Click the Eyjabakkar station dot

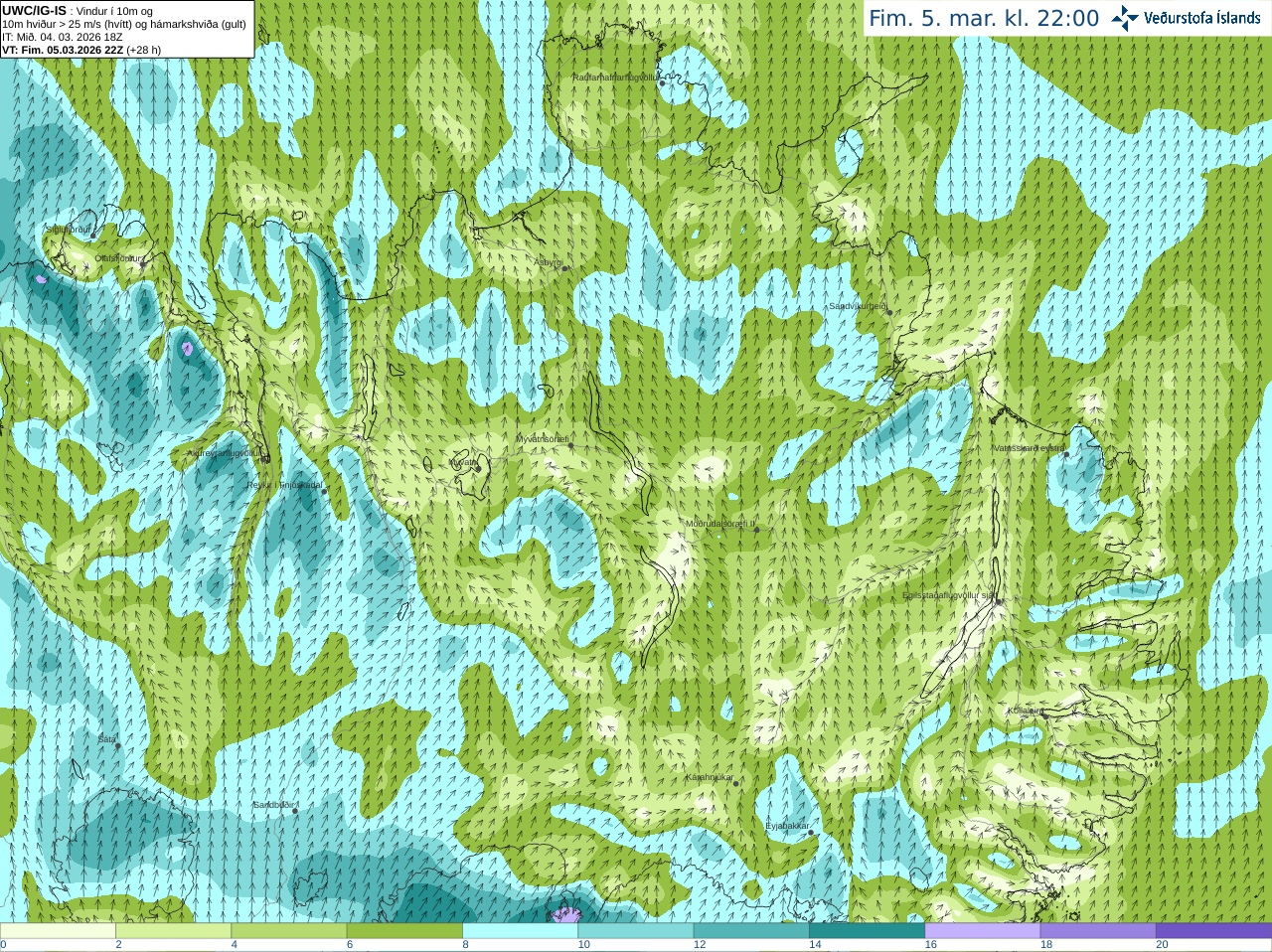tap(811, 832)
